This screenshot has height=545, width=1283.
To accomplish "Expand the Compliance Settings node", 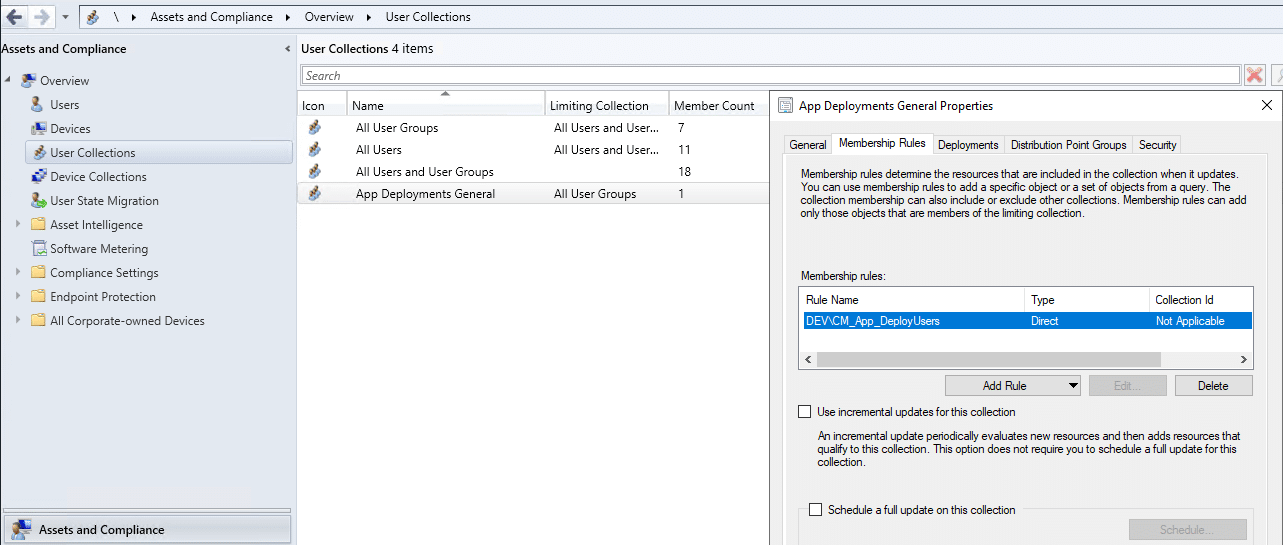I will tap(18, 273).
